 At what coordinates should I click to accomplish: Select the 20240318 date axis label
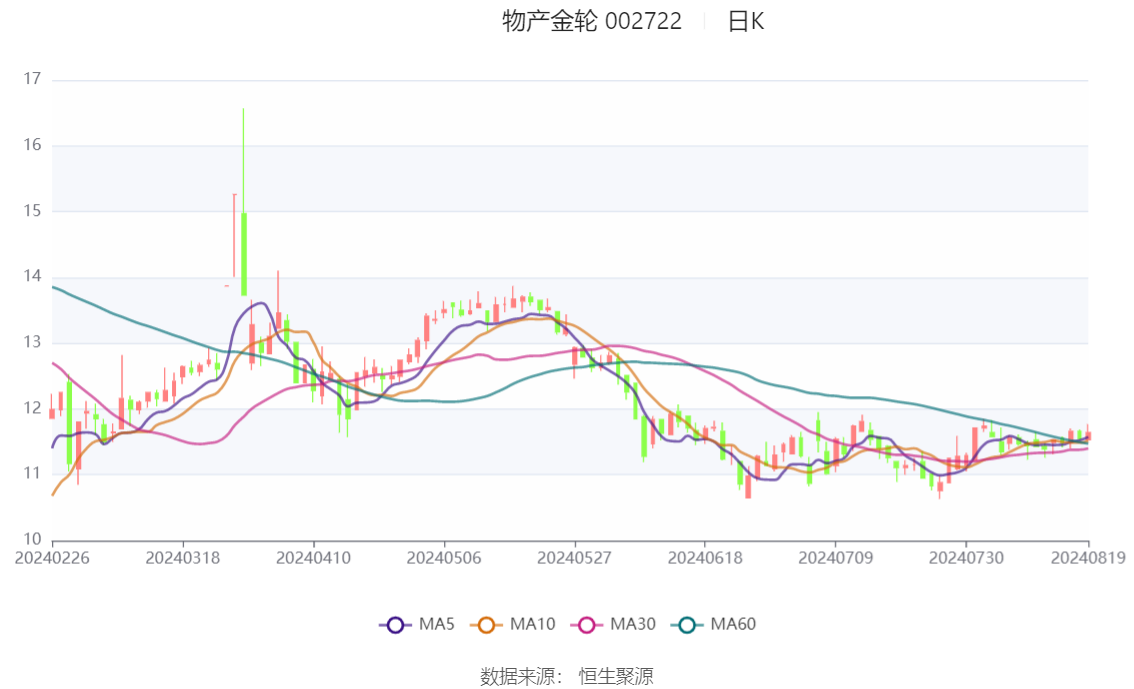[183, 558]
